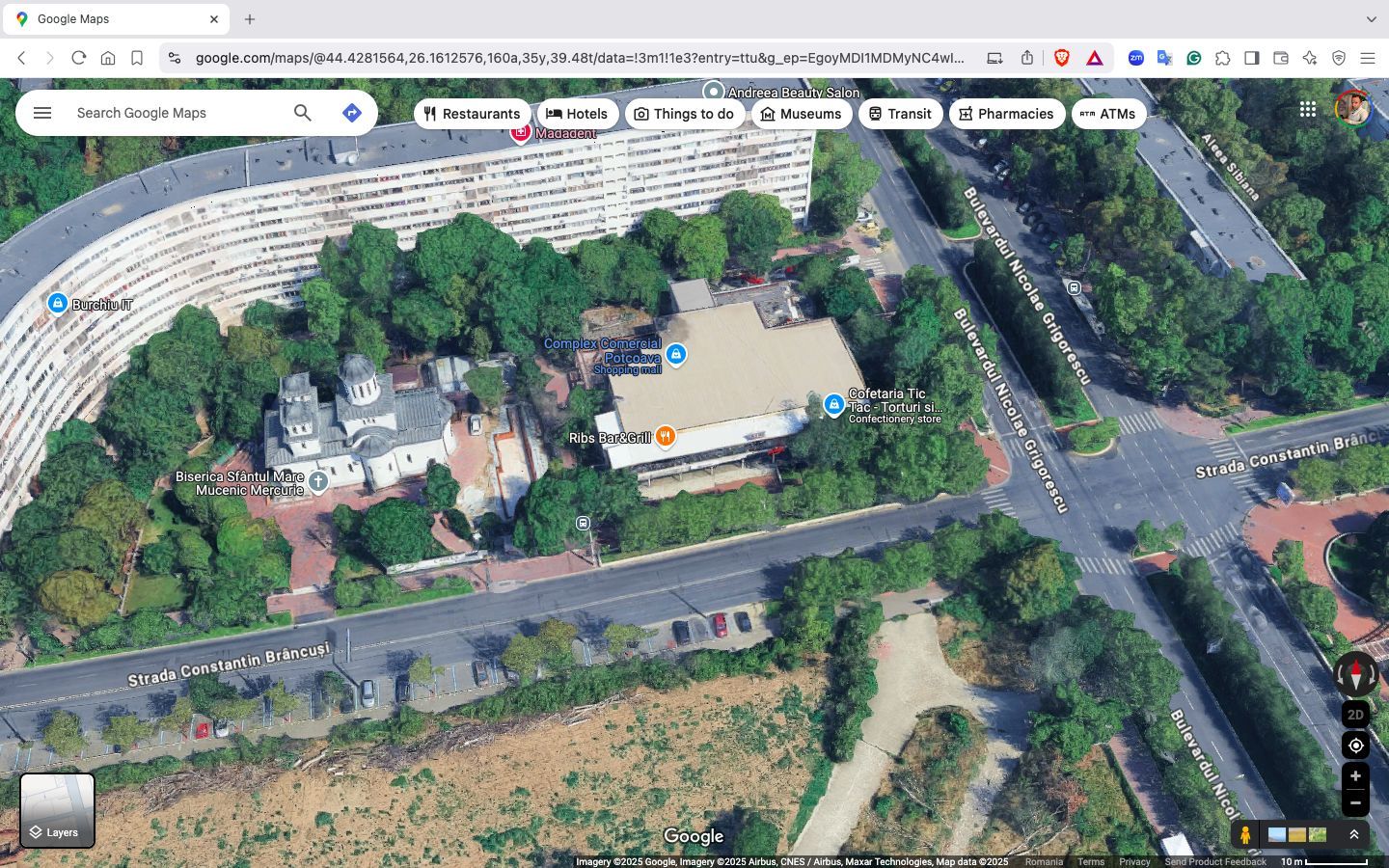Open the Layers panel
Image resolution: width=1389 pixels, height=868 pixels.
pyautogui.click(x=56, y=810)
